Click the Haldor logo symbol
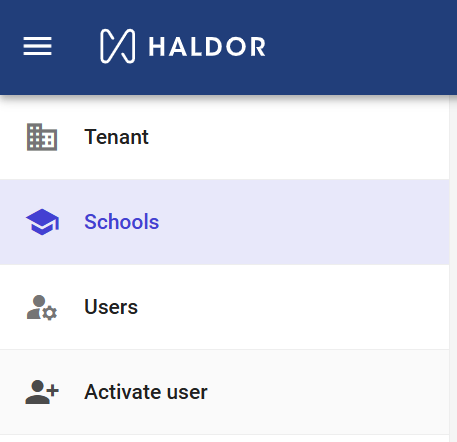Image resolution: width=457 pixels, height=442 pixels. (118, 46)
